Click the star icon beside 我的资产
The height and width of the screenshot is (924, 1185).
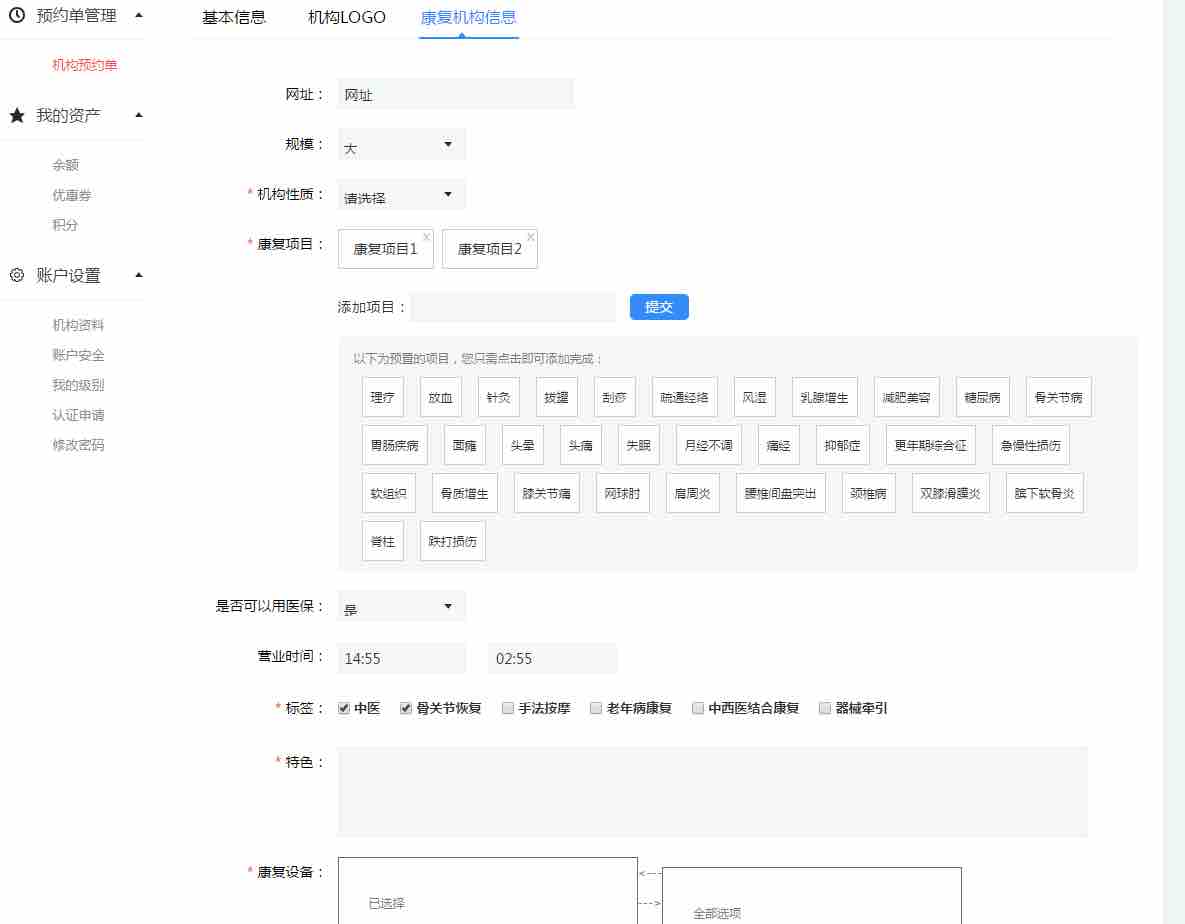click(16, 116)
